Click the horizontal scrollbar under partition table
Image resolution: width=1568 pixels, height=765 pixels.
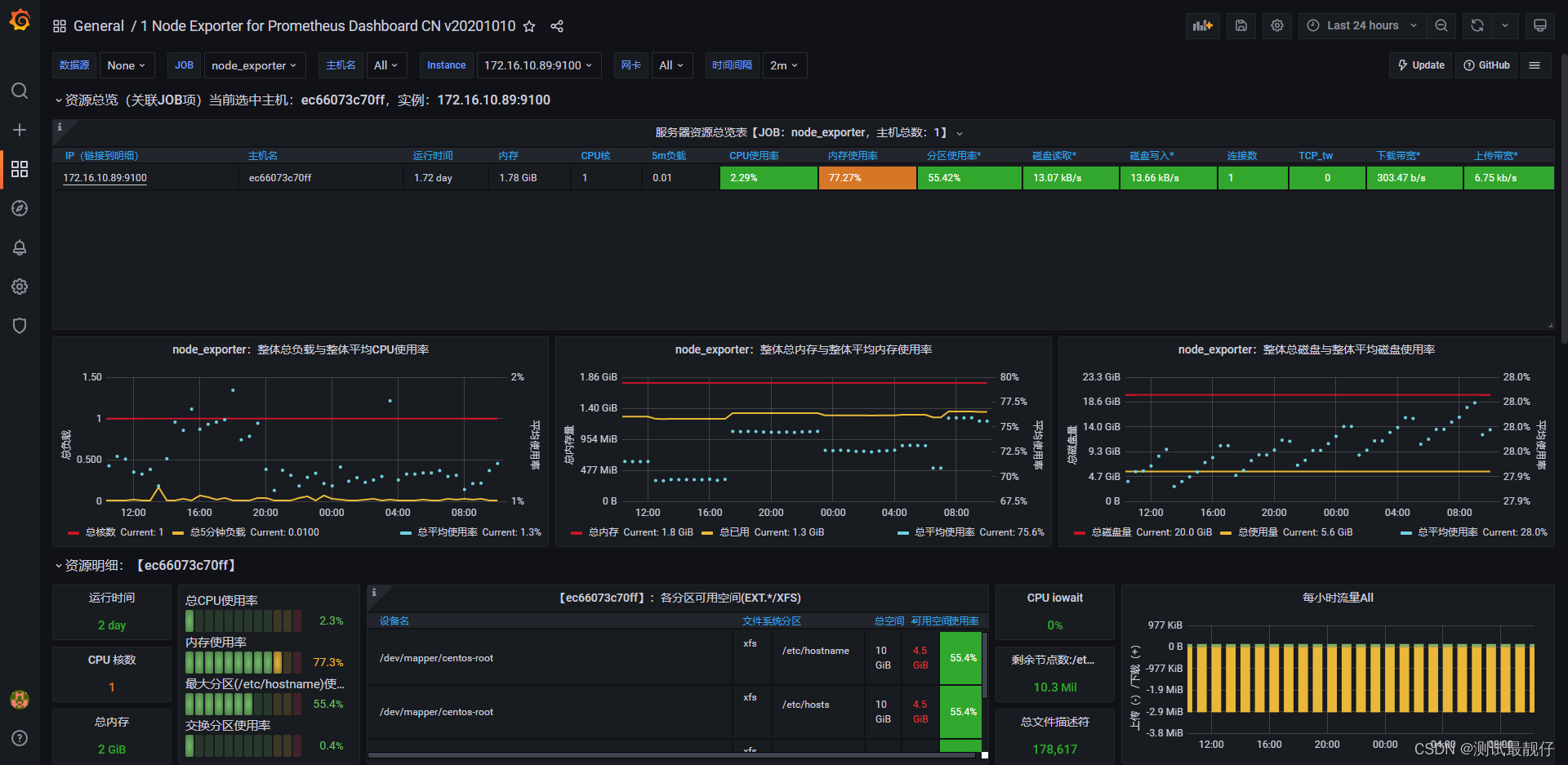pos(671,755)
